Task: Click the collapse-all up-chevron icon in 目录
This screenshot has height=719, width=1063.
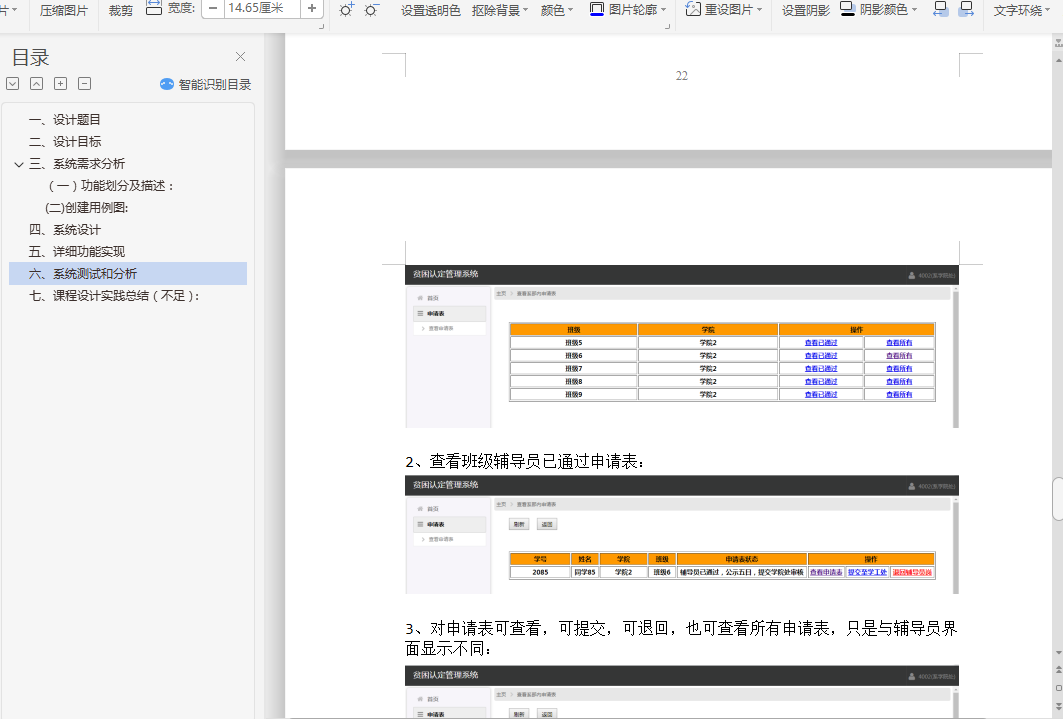Action: tap(37, 83)
